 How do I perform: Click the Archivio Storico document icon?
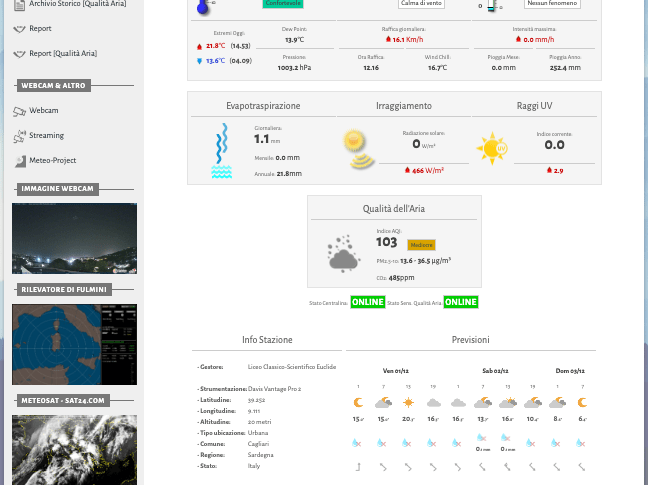tap(19, 5)
